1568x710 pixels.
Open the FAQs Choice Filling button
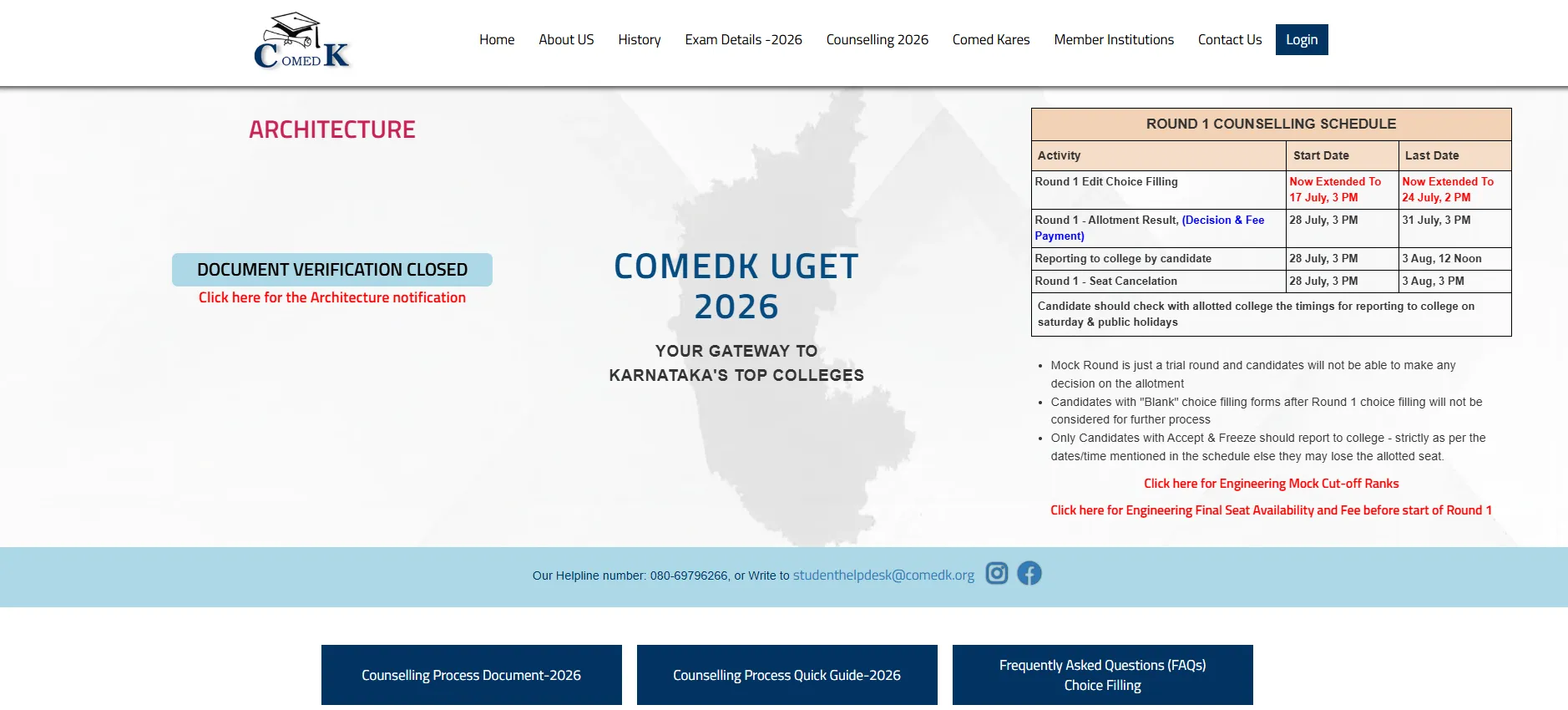1103,675
